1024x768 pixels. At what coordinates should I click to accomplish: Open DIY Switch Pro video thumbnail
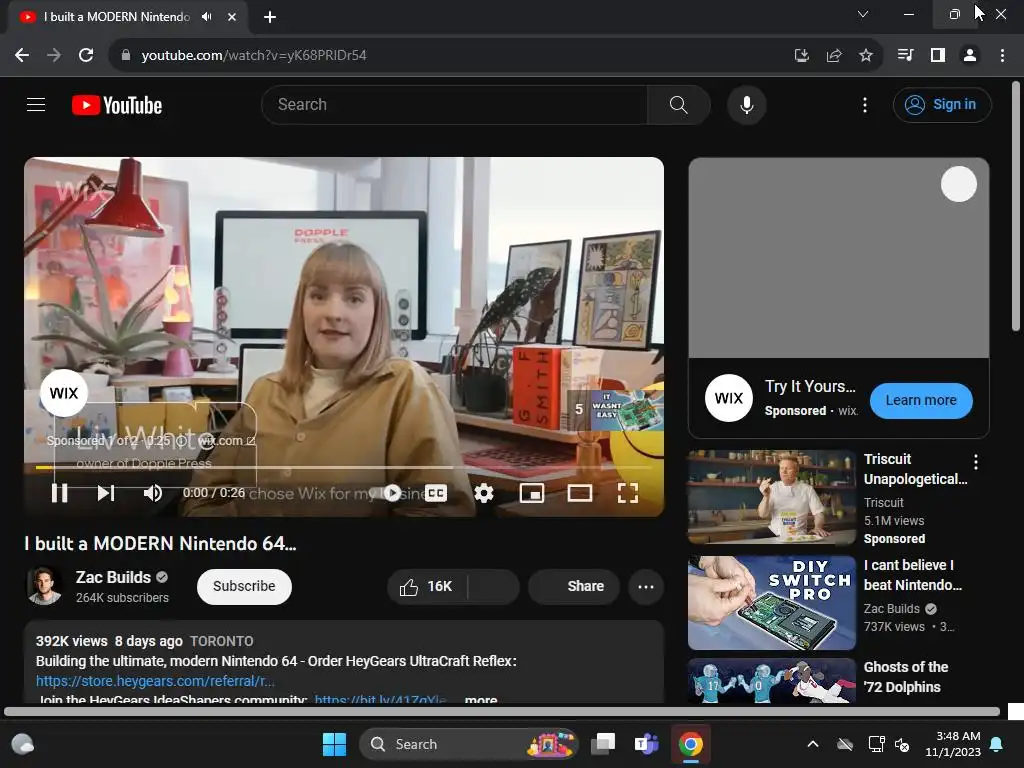click(x=771, y=603)
